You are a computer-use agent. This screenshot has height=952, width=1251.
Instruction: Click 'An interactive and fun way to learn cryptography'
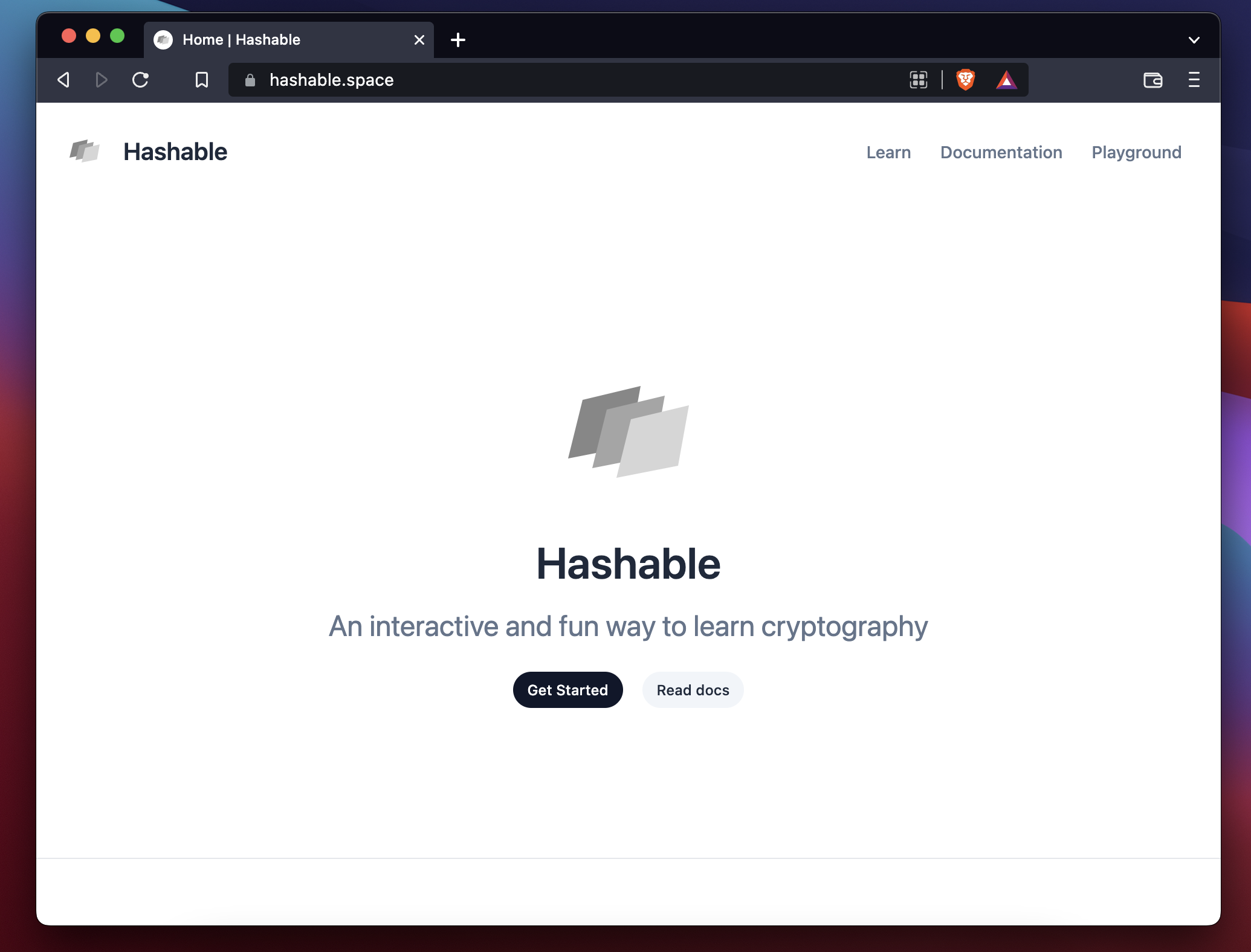coord(629,626)
